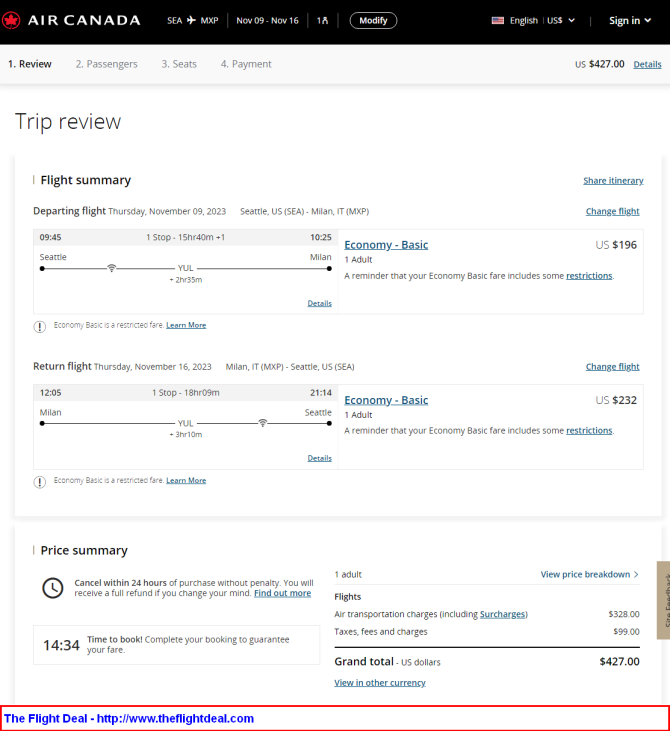The image size is (670, 731).
Task: Click the $427.00 grand total amount
Action: (619, 661)
